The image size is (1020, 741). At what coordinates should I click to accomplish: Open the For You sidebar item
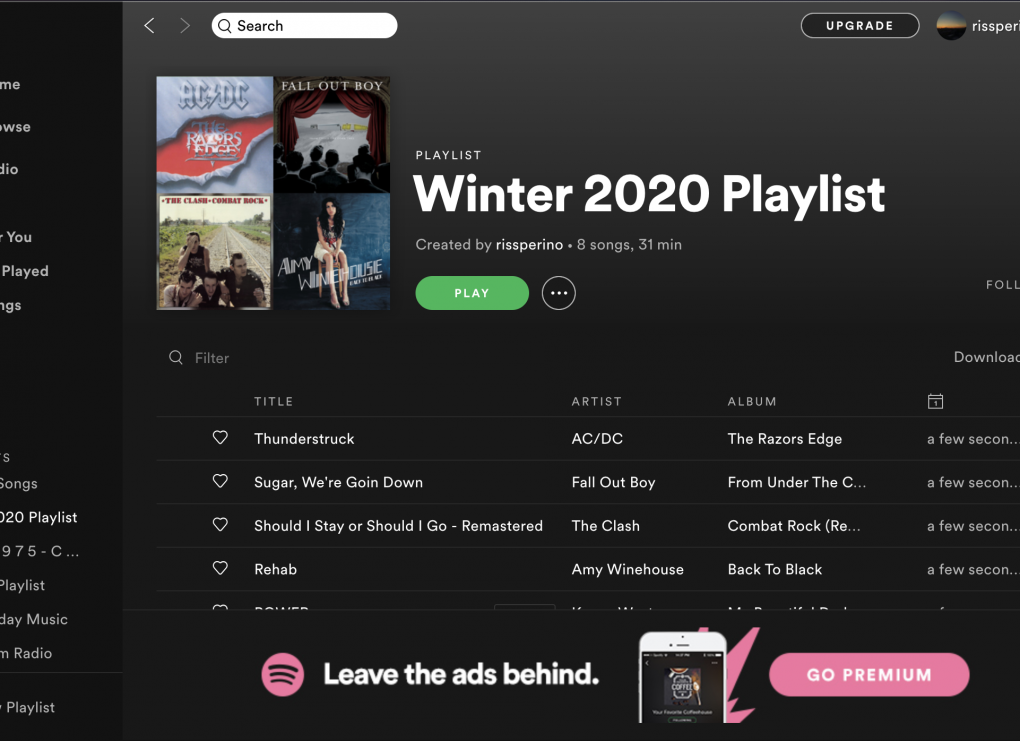click(x=16, y=237)
